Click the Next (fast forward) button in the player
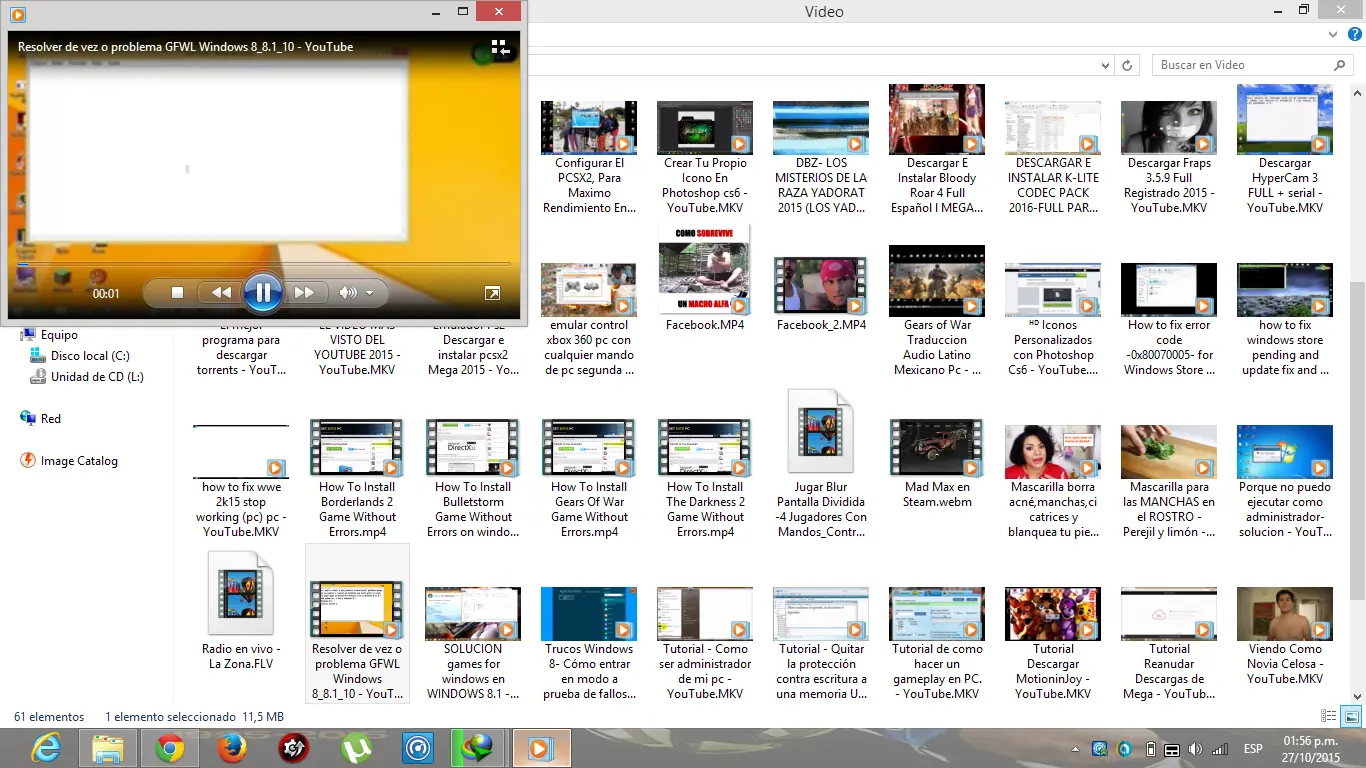 pos(304,293)
